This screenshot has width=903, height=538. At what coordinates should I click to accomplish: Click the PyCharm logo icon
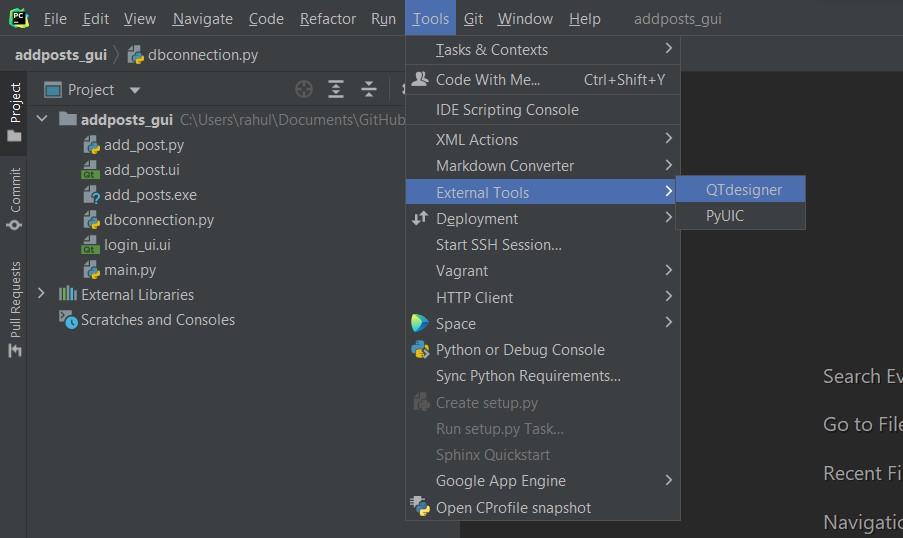[x=19, y=18]
